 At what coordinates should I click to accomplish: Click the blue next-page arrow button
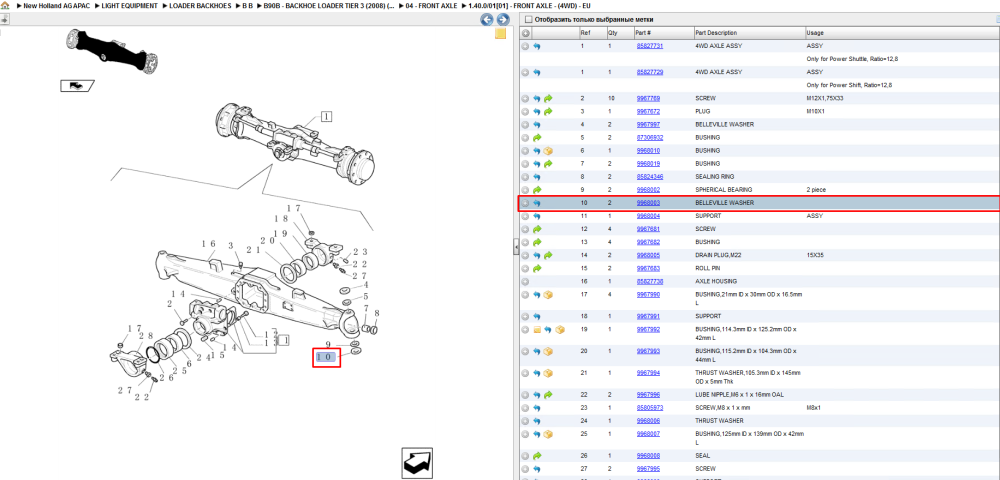[x=502, y=20]
